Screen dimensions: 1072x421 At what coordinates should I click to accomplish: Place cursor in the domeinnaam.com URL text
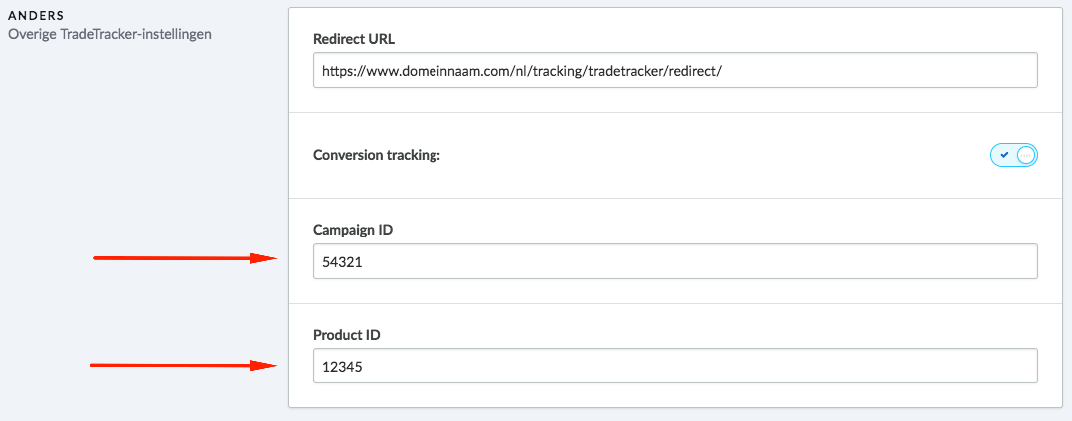pos(522,70)
